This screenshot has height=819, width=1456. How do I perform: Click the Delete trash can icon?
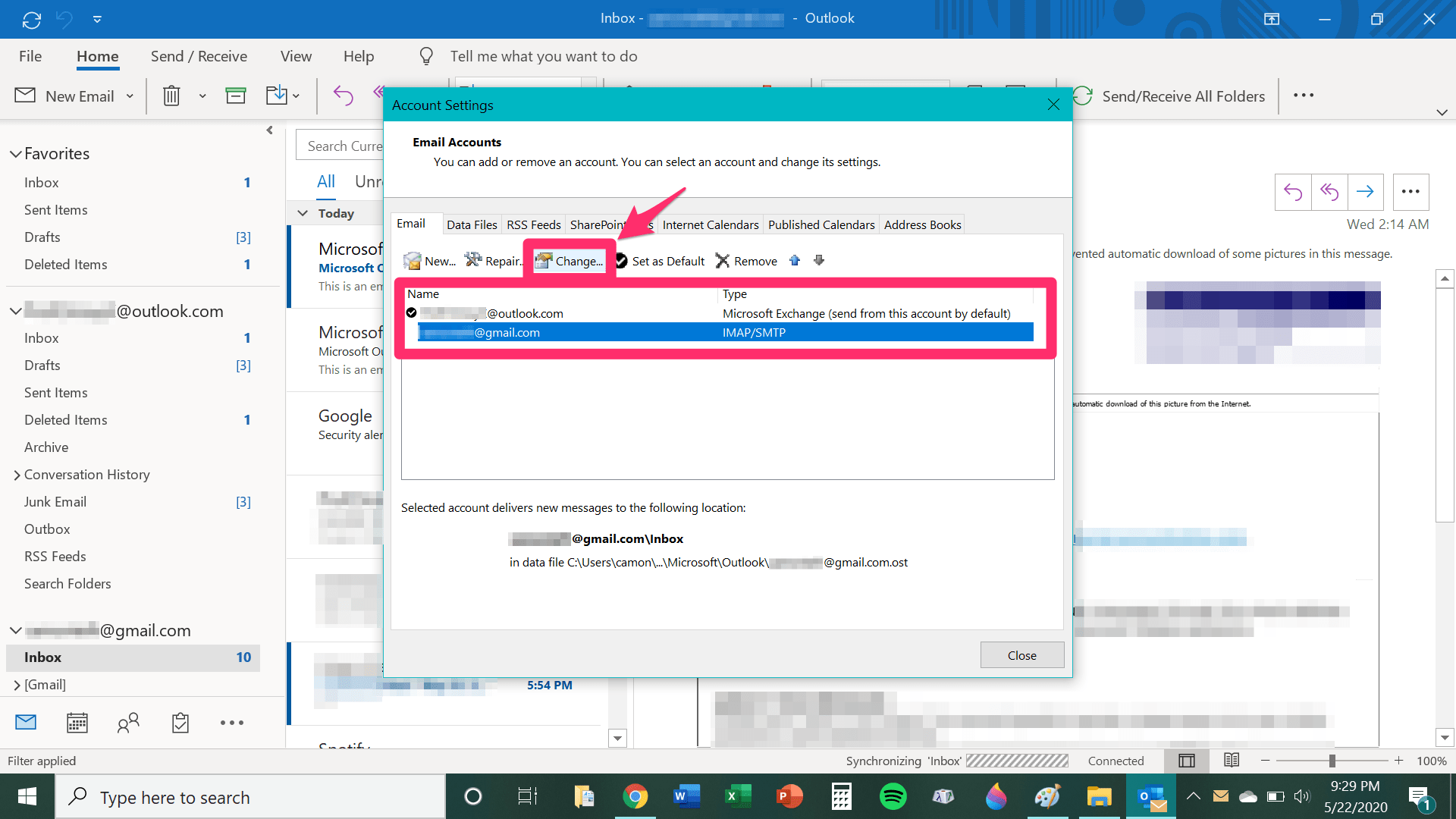[x=171, y=96]
